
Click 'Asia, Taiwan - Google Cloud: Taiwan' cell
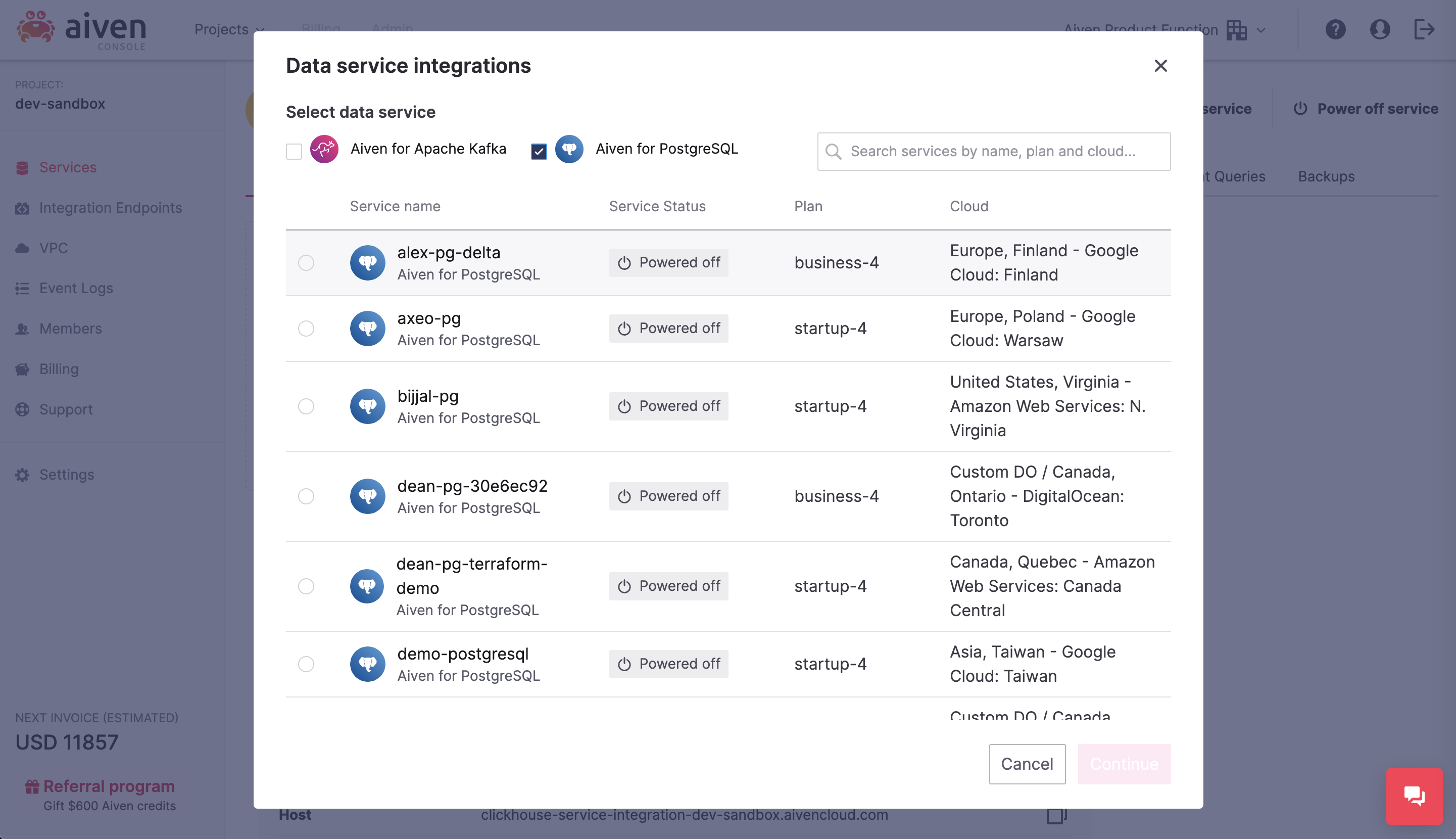pos(1033,664)
